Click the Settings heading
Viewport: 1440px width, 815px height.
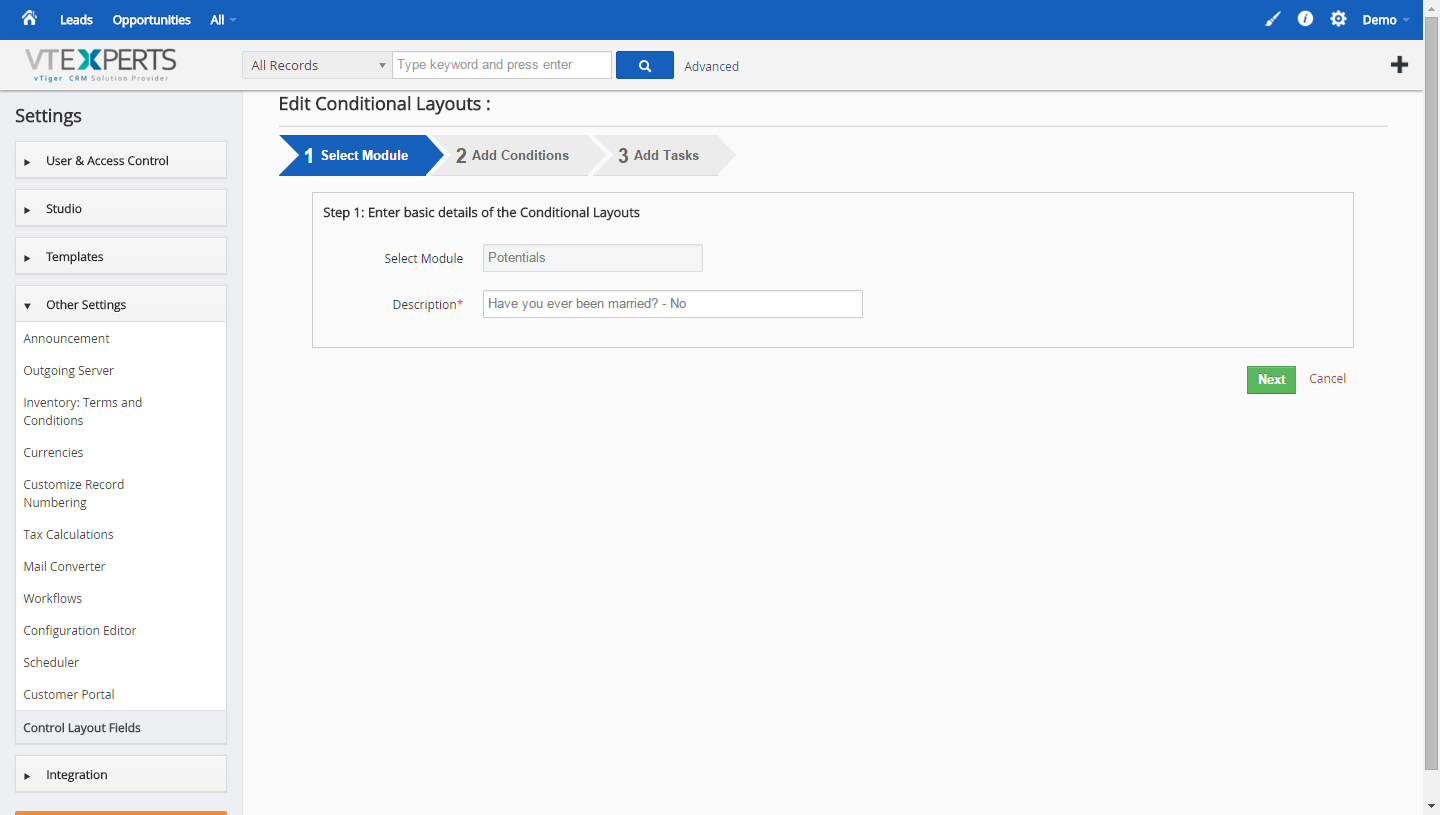pyautogui.click(x=48, y=116)
